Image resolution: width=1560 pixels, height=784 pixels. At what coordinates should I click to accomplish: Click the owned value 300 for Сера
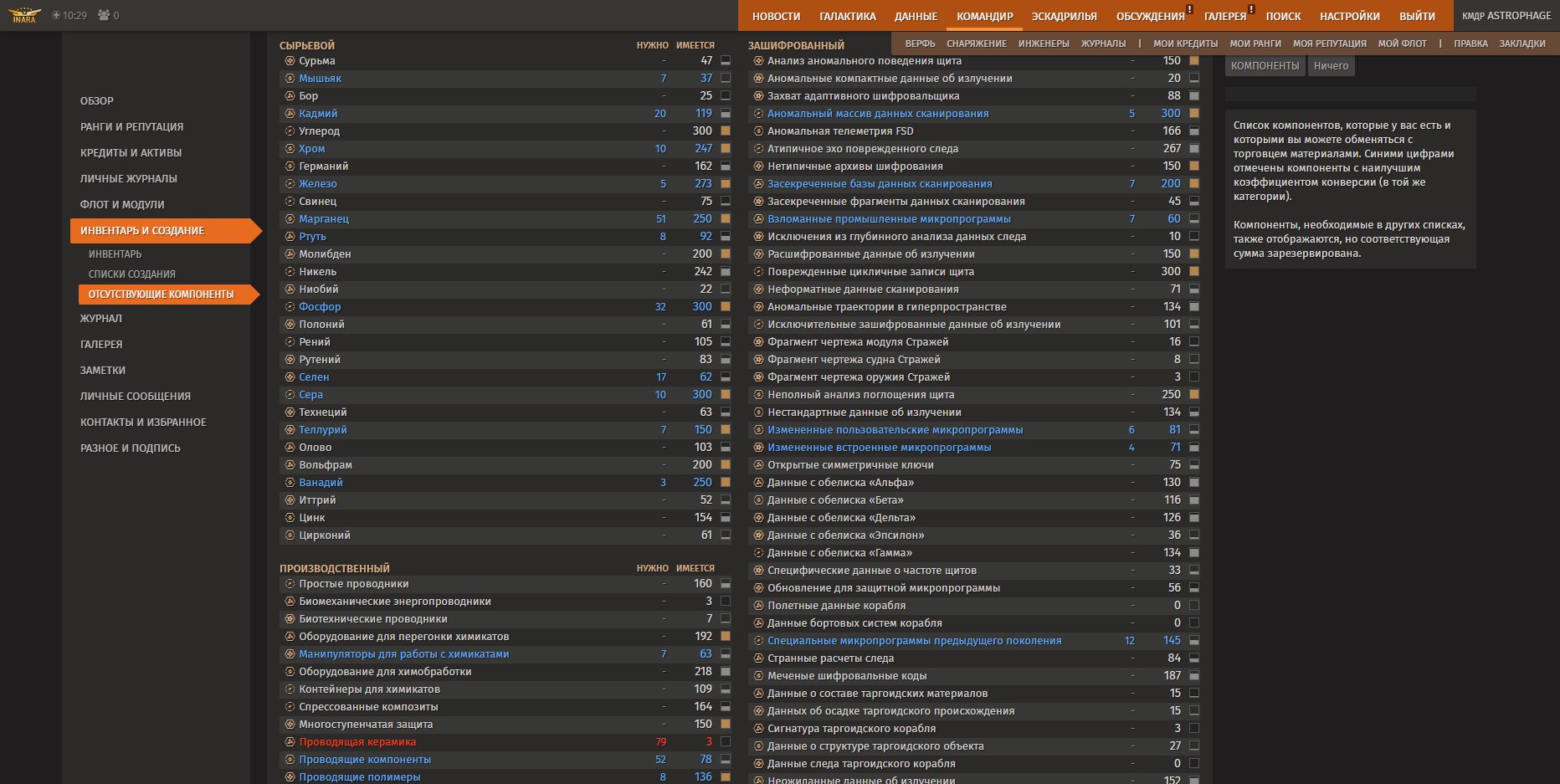tap(702, 395)
